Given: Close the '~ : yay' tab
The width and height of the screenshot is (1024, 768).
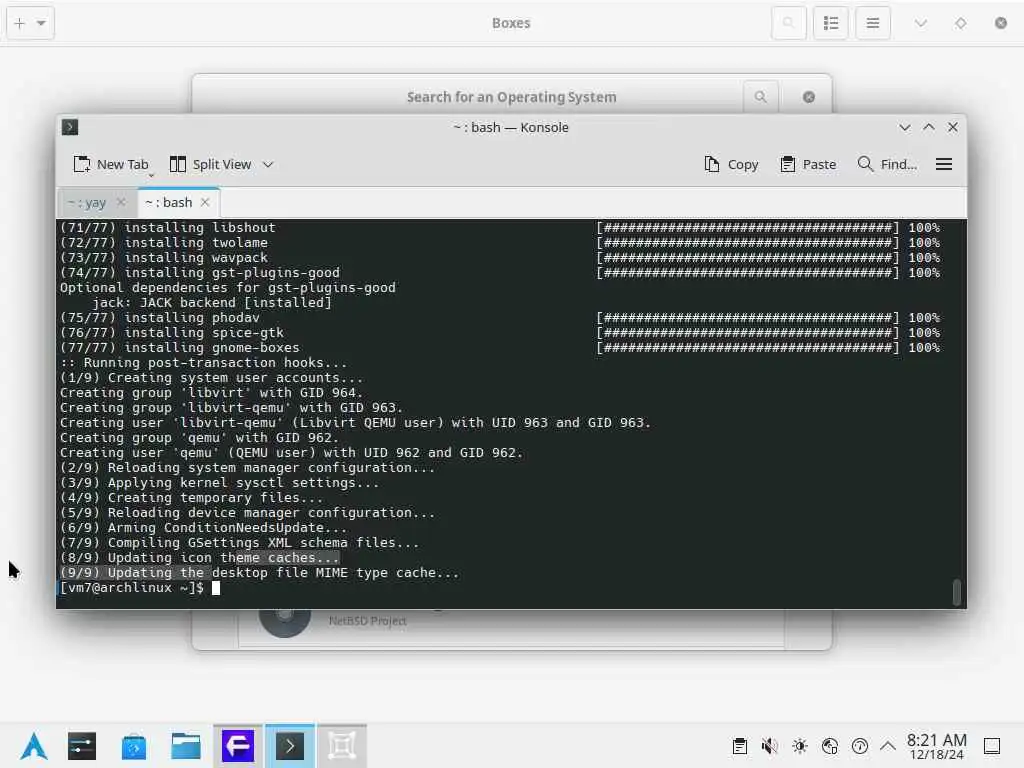Looking at the screenshot, I should [x=121, y=202].
